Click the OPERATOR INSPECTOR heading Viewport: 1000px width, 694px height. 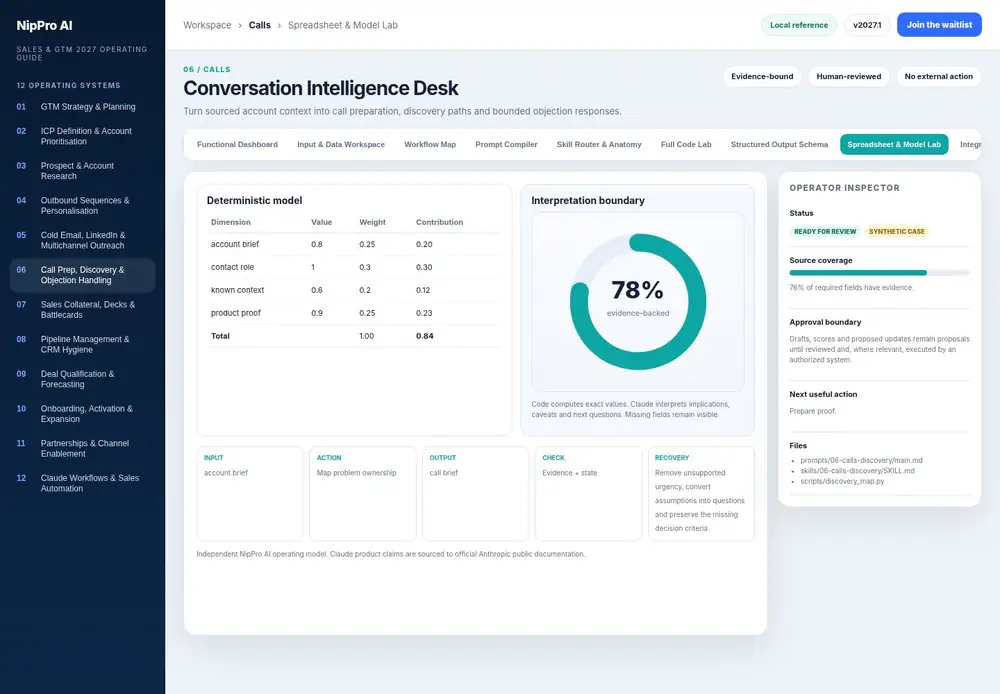(x=844, y=188)
